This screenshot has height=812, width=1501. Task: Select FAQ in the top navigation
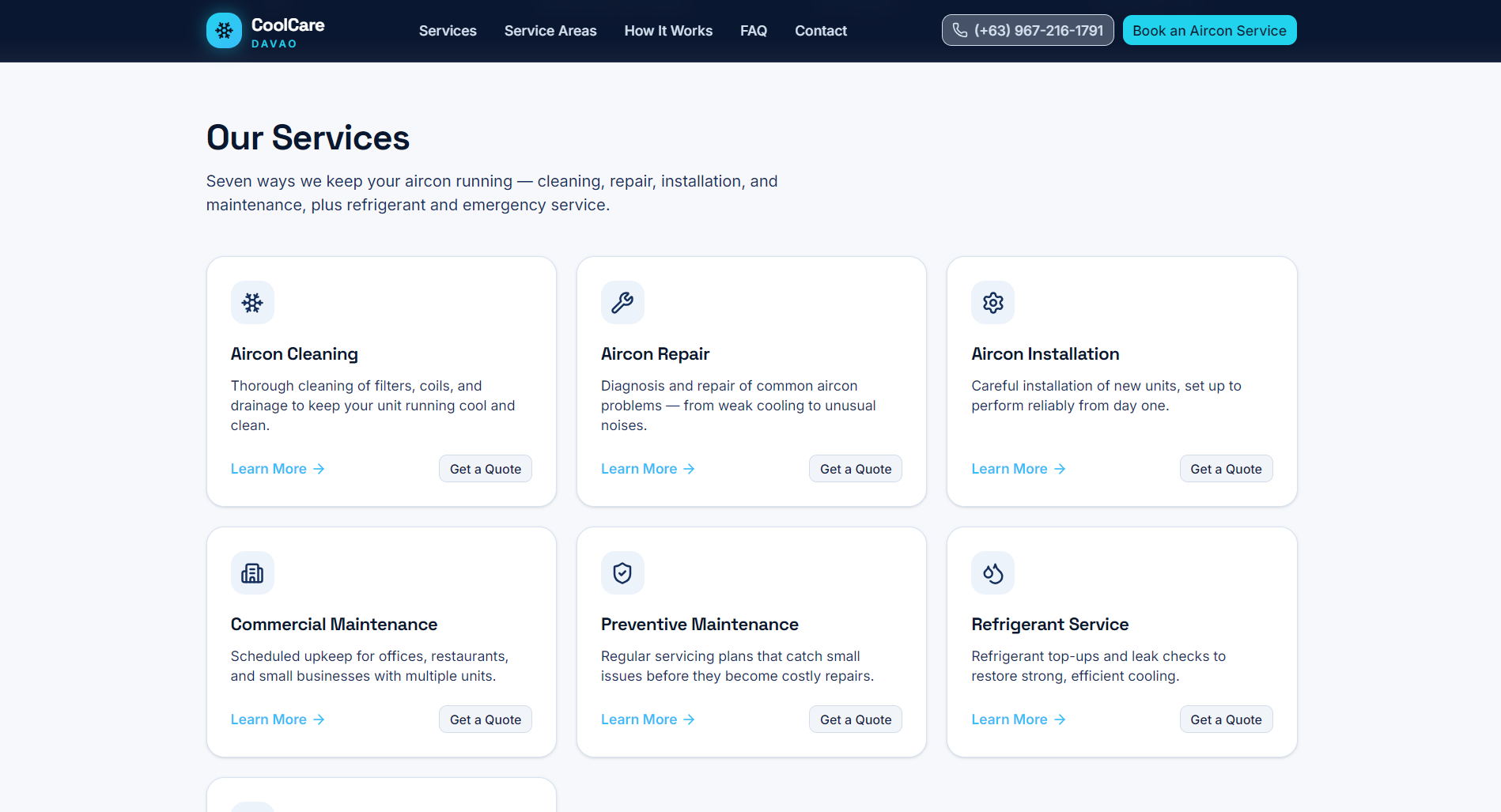click(754, 31)
